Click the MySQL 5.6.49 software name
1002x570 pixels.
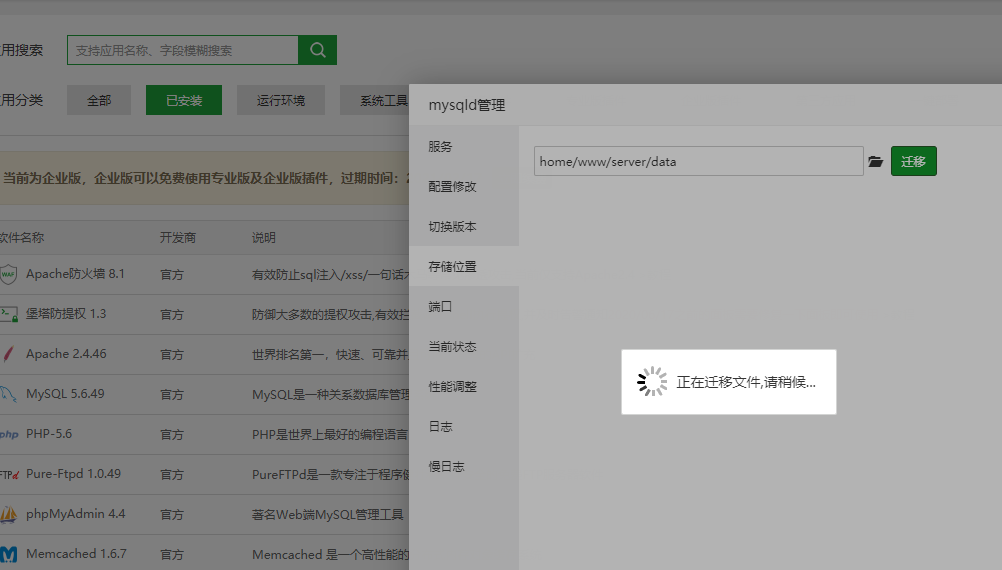coord(65,394)
